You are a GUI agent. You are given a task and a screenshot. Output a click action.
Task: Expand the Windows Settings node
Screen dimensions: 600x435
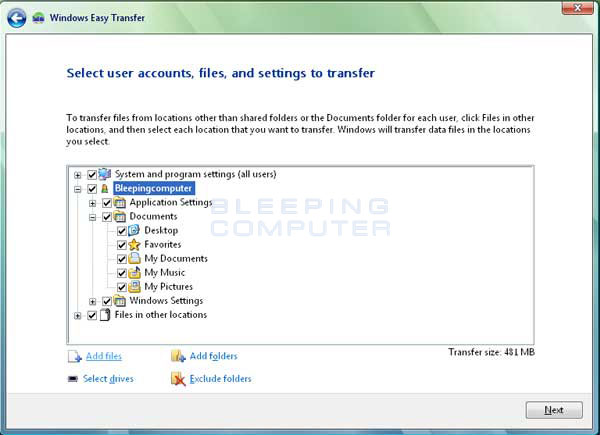[93, 301]
